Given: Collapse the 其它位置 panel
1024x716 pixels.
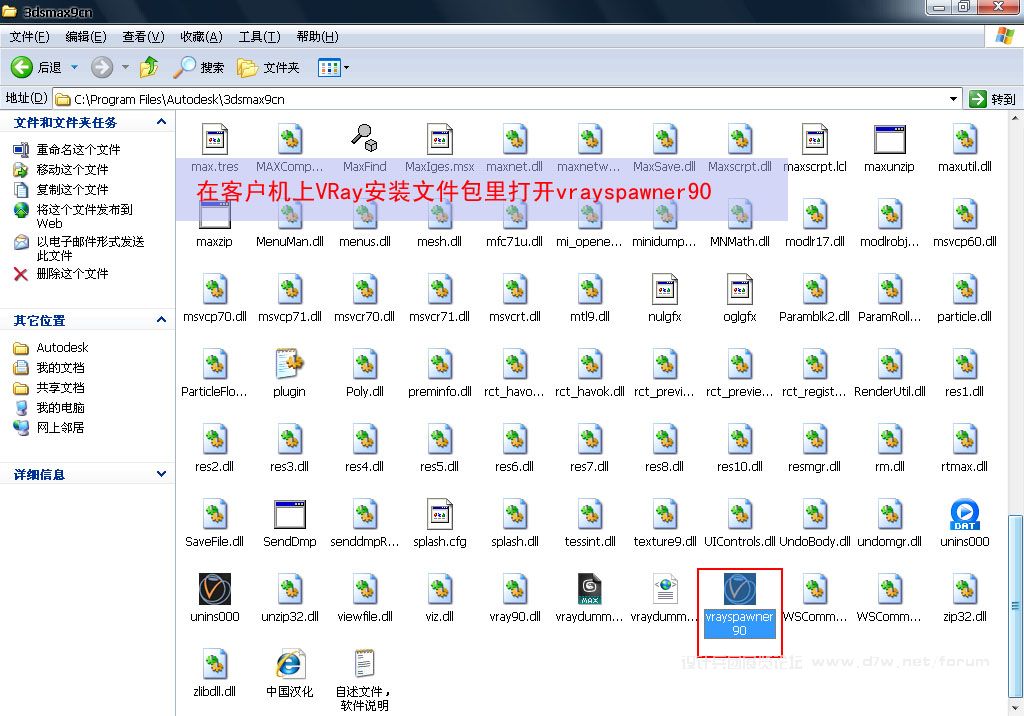Looking at the screenshot, I should pos(161,319).
